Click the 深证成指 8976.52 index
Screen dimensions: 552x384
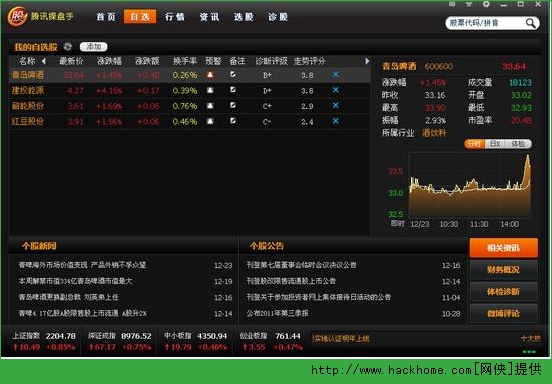(120, 341)
